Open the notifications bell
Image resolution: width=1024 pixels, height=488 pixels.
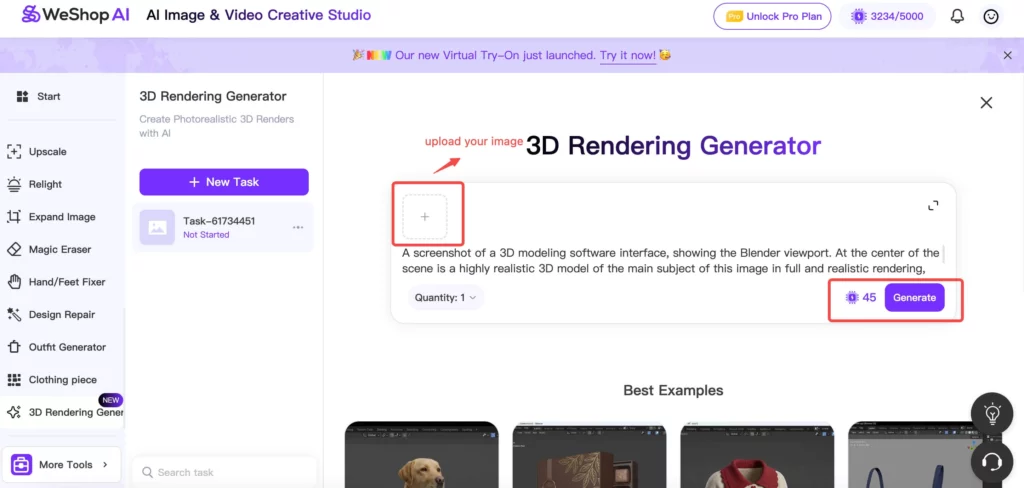pos(957,16)
